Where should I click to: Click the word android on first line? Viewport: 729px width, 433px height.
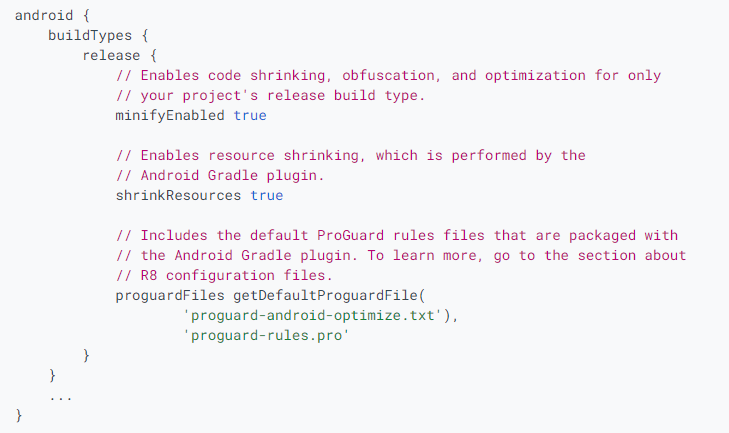44,15
